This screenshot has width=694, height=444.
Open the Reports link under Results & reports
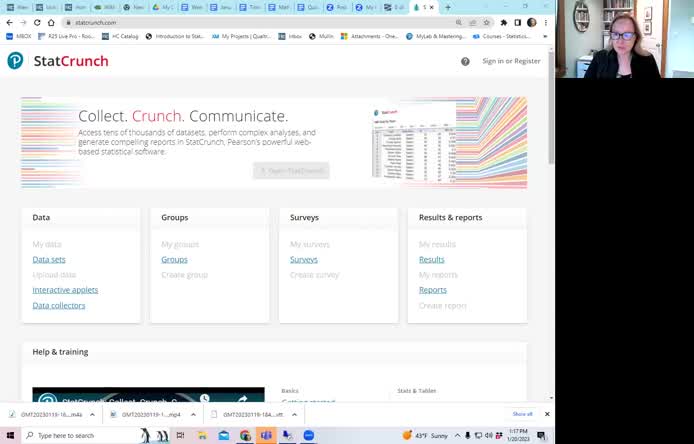(x=432, y=290)
